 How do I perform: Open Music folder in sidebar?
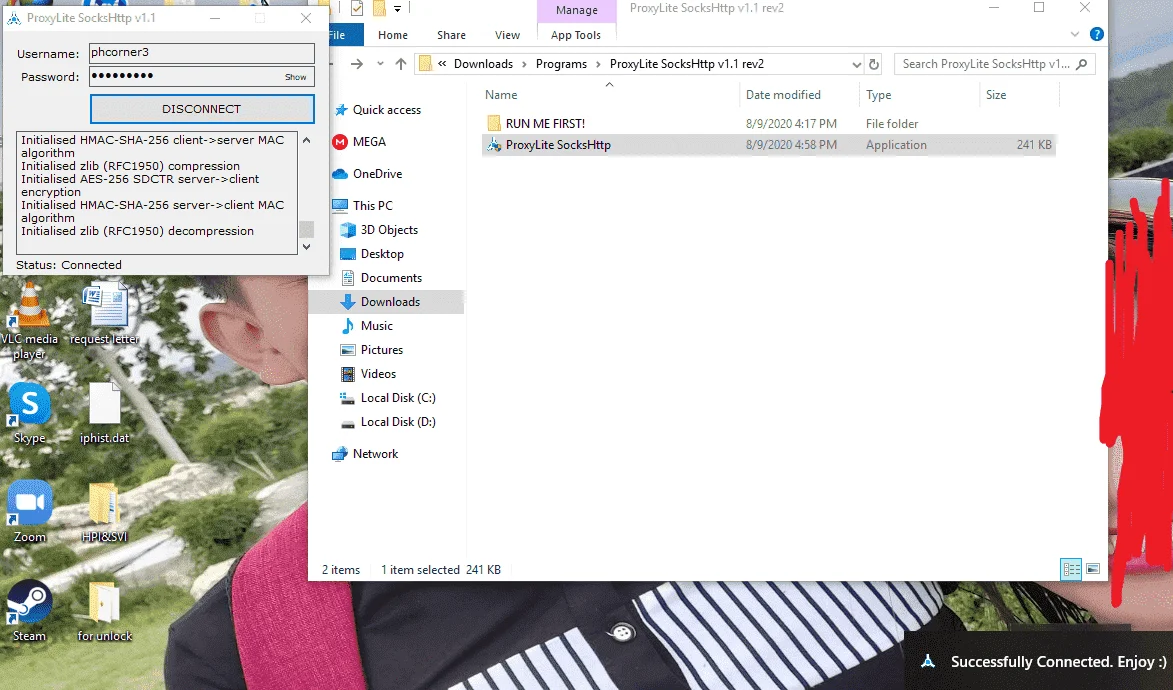[x=376, y=326]
